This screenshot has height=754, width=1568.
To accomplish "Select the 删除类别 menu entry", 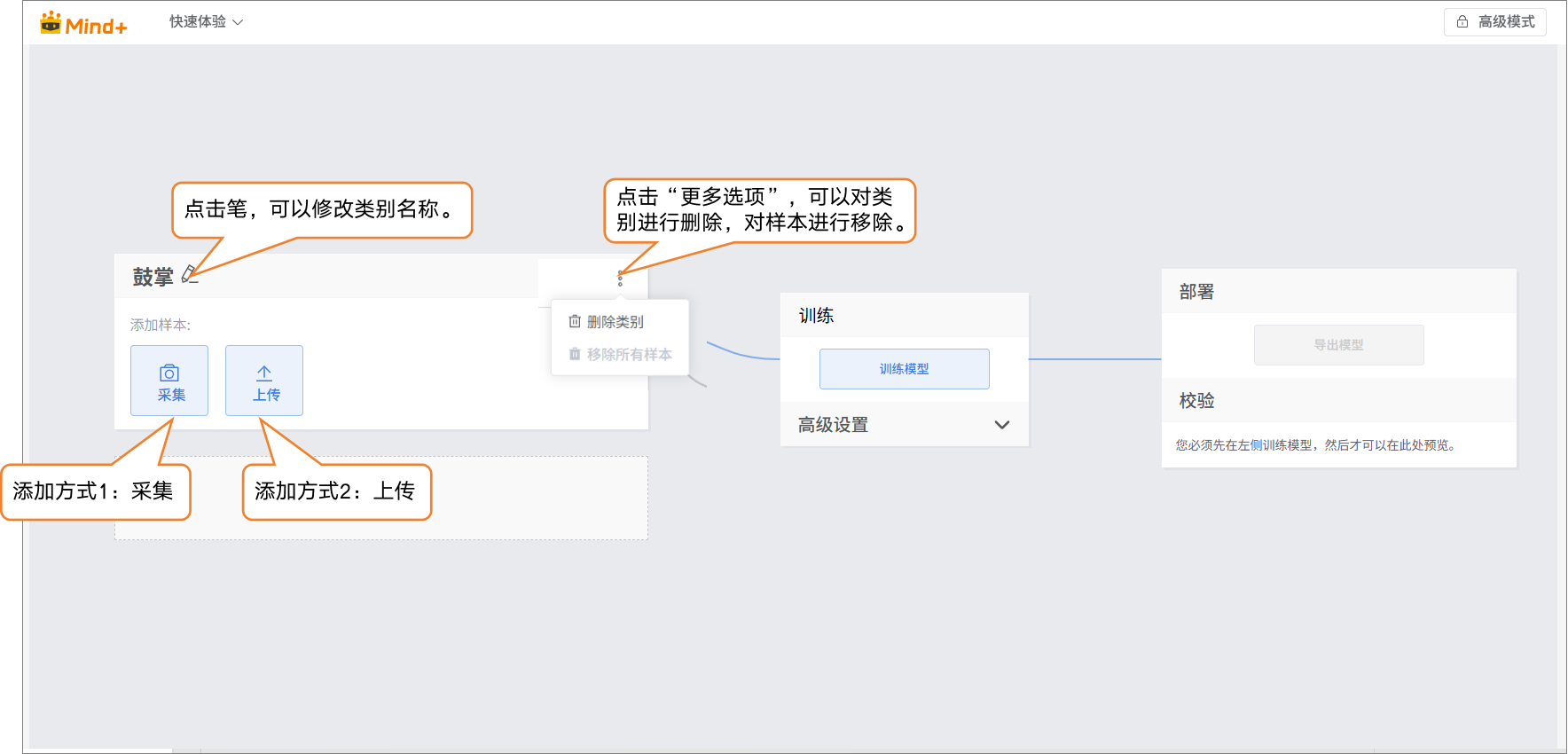I will (x=615, y=322).
